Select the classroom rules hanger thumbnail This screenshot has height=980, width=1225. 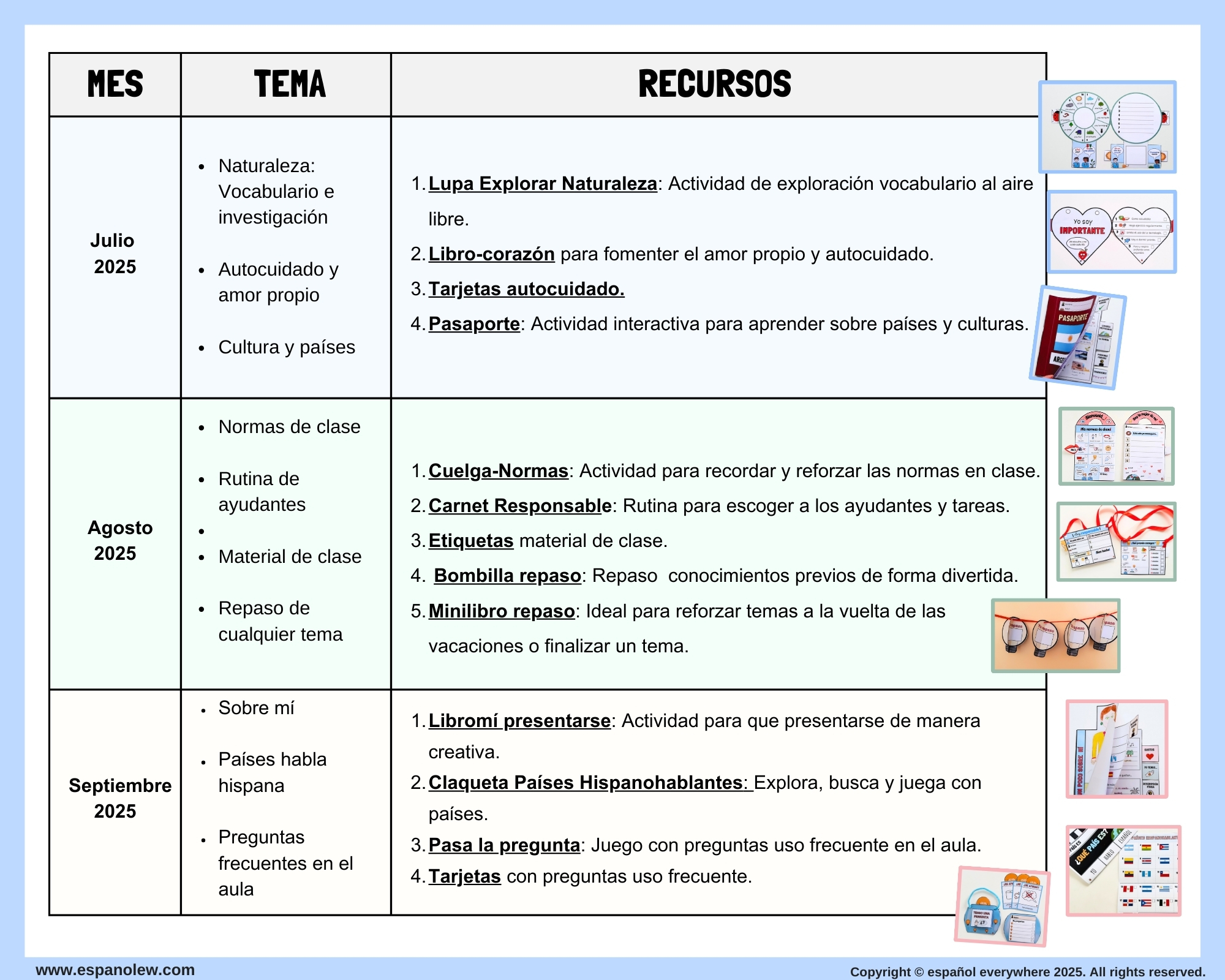pyautogui.click(x=1116, y=447)
